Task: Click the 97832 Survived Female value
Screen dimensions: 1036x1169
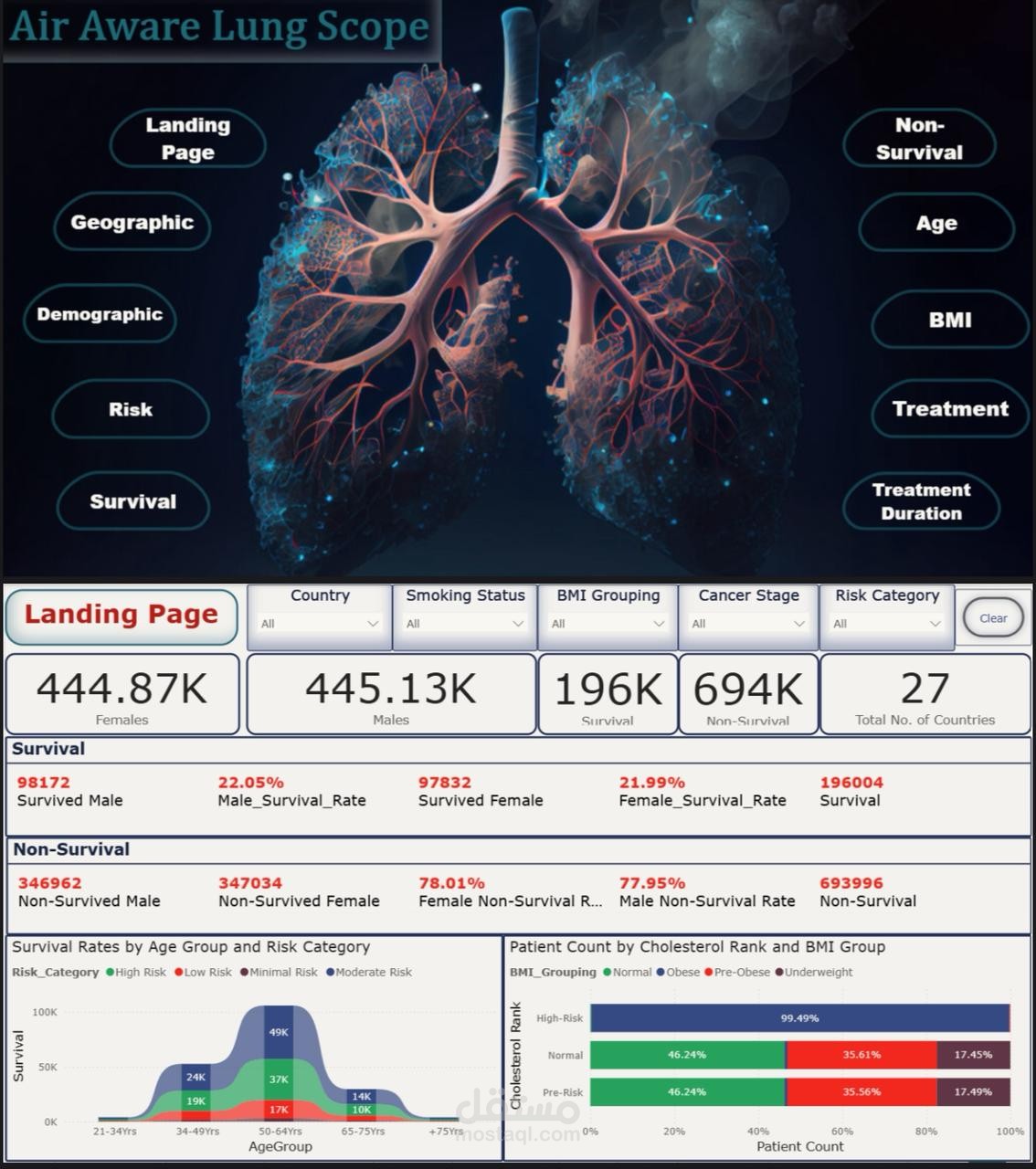Action: tap(445, 783)
